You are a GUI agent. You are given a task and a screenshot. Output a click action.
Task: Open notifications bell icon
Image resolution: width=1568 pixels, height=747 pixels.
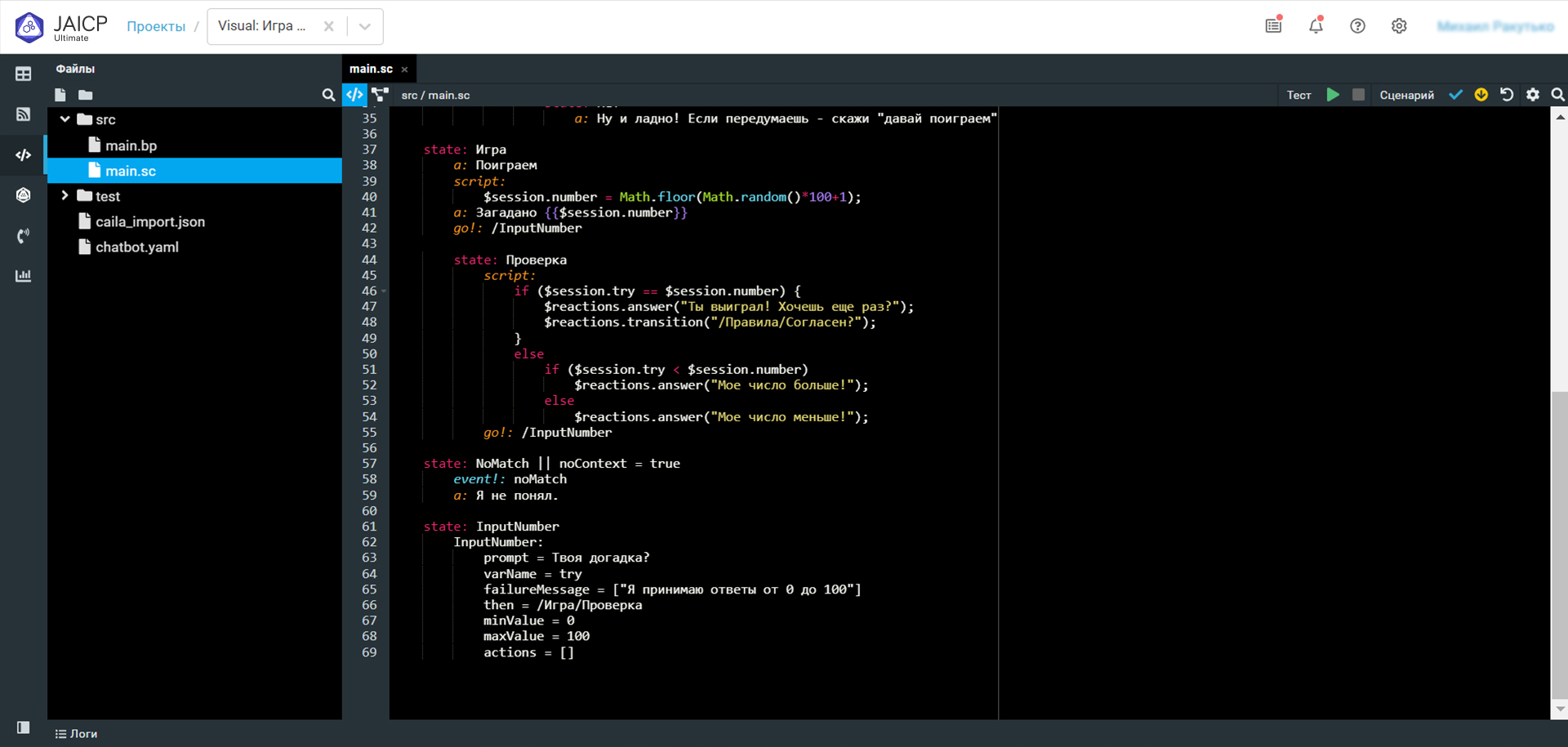click(1316, 25)
